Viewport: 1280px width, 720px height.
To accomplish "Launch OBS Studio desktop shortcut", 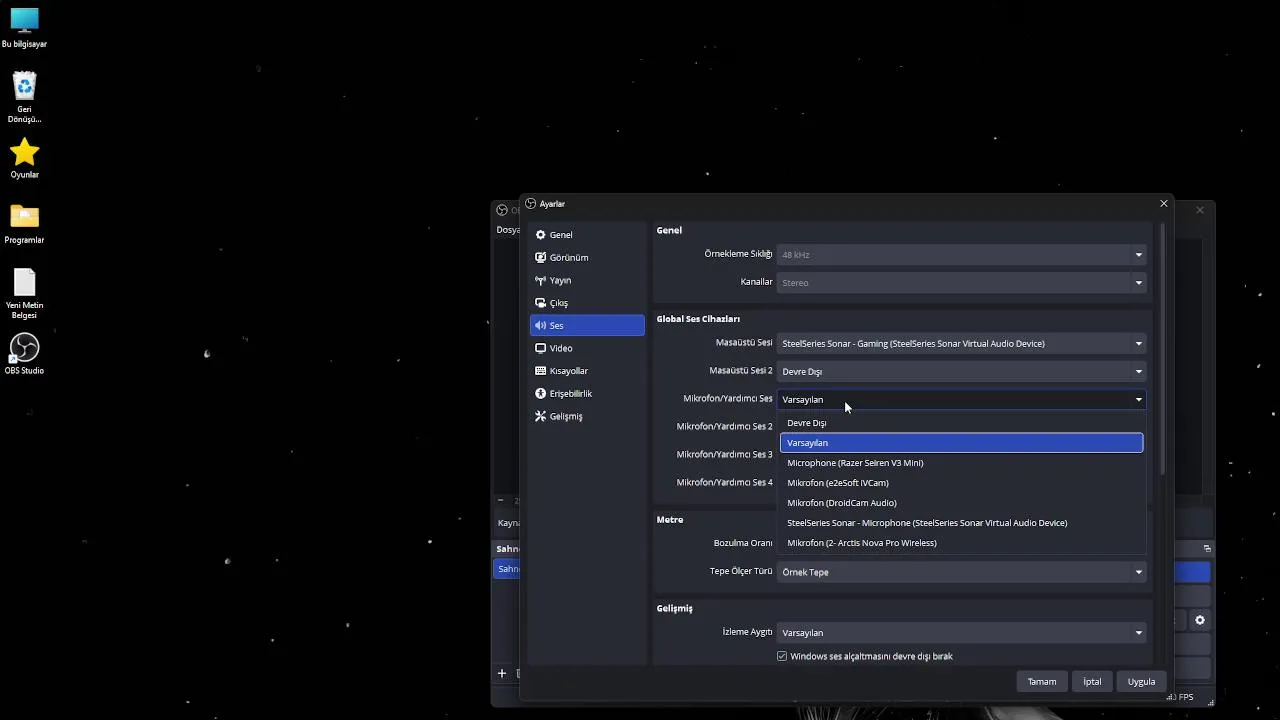I will pyautogui.click(x=24, y=354).
